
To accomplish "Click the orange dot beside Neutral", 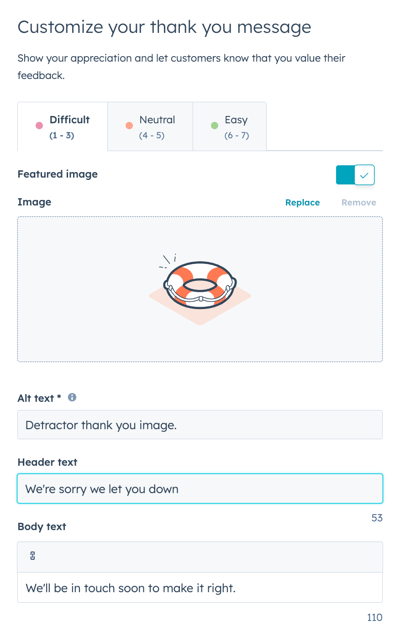I will (x=129, y=126).
